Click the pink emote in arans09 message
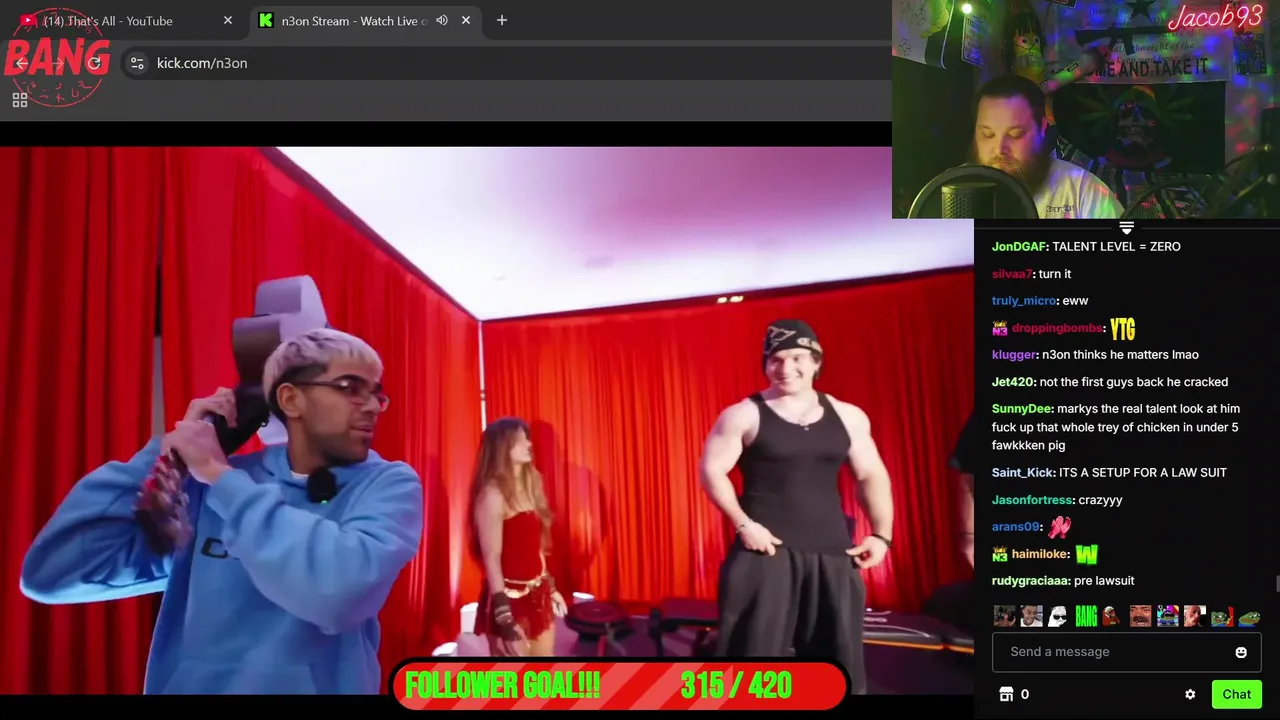This screenshot has width=1280, height=720. click(1059, 526)
